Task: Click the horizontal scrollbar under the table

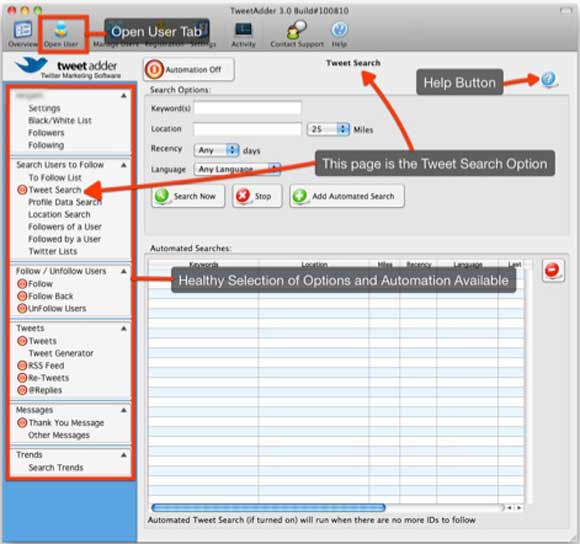Action: (268, 507)
